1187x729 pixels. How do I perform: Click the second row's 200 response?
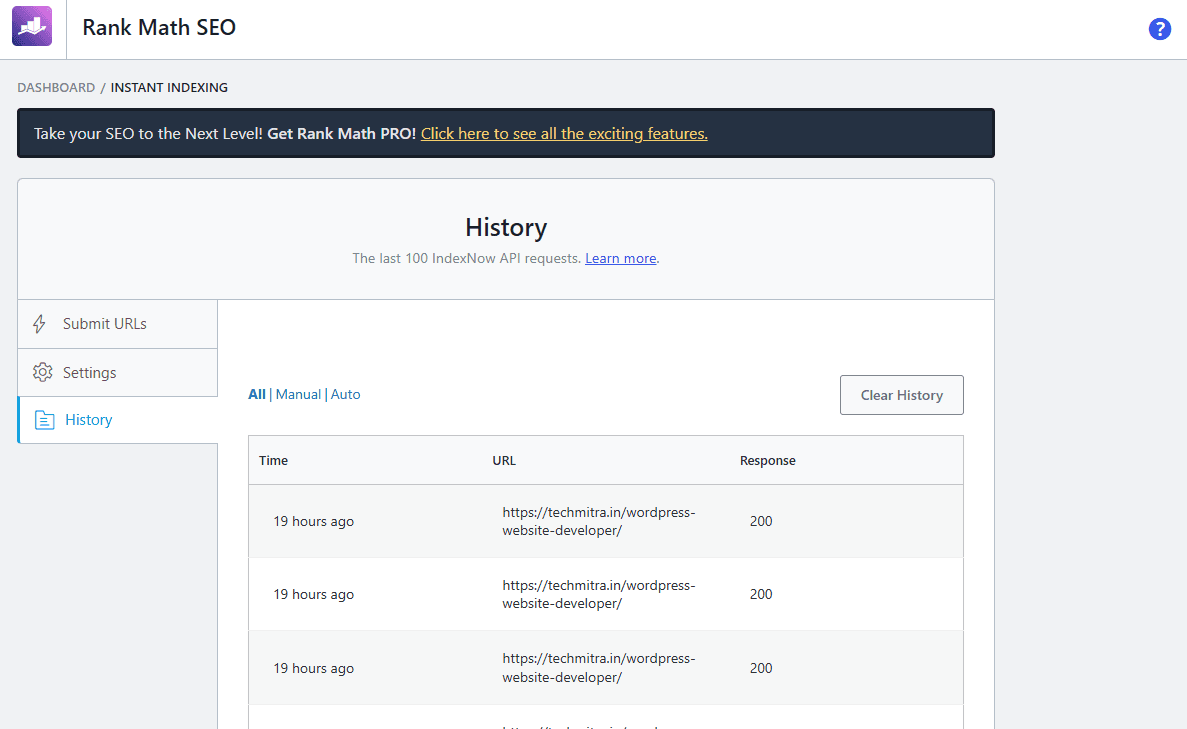point(761,595)
